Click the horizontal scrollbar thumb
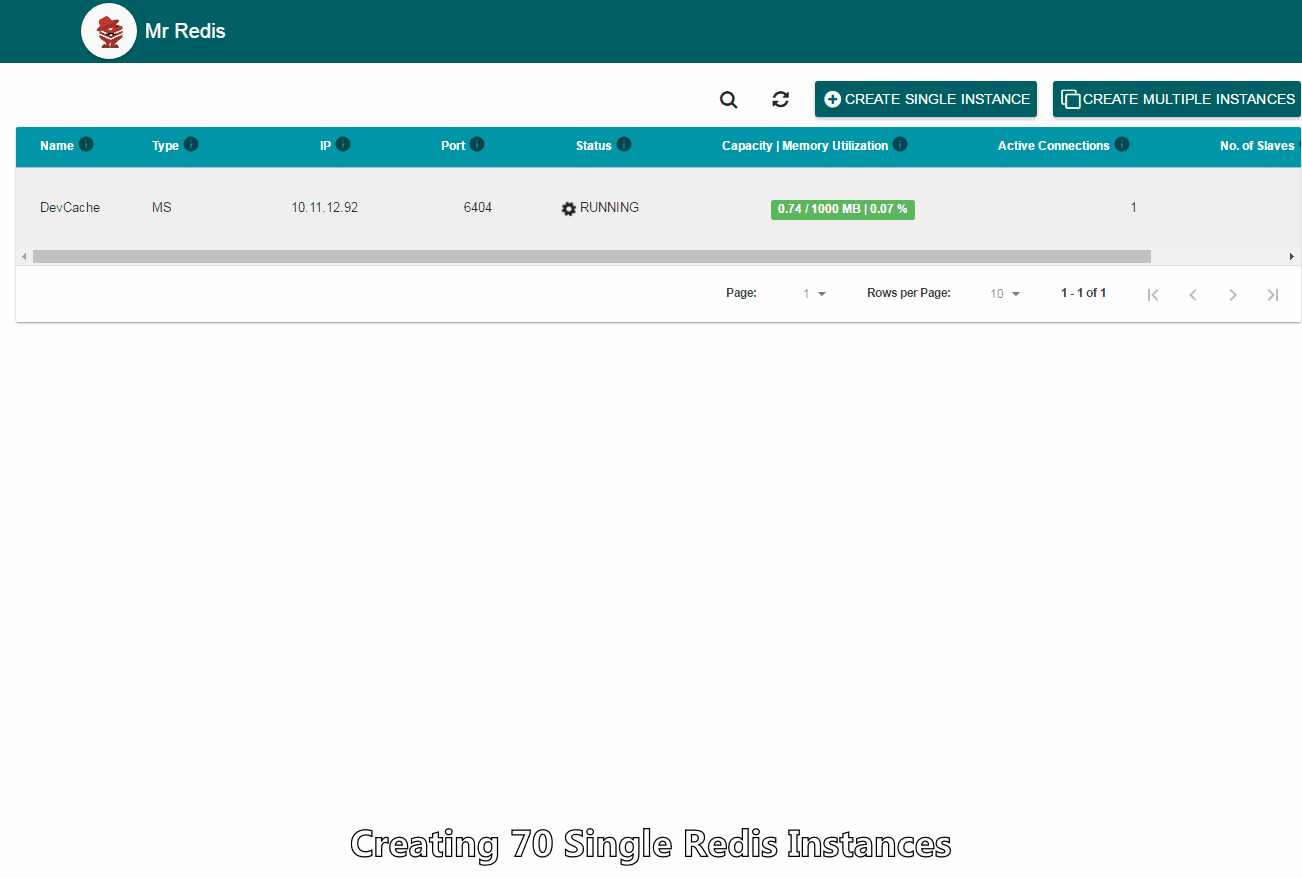This screenshot has width=1302, height=878. [592, 257]
